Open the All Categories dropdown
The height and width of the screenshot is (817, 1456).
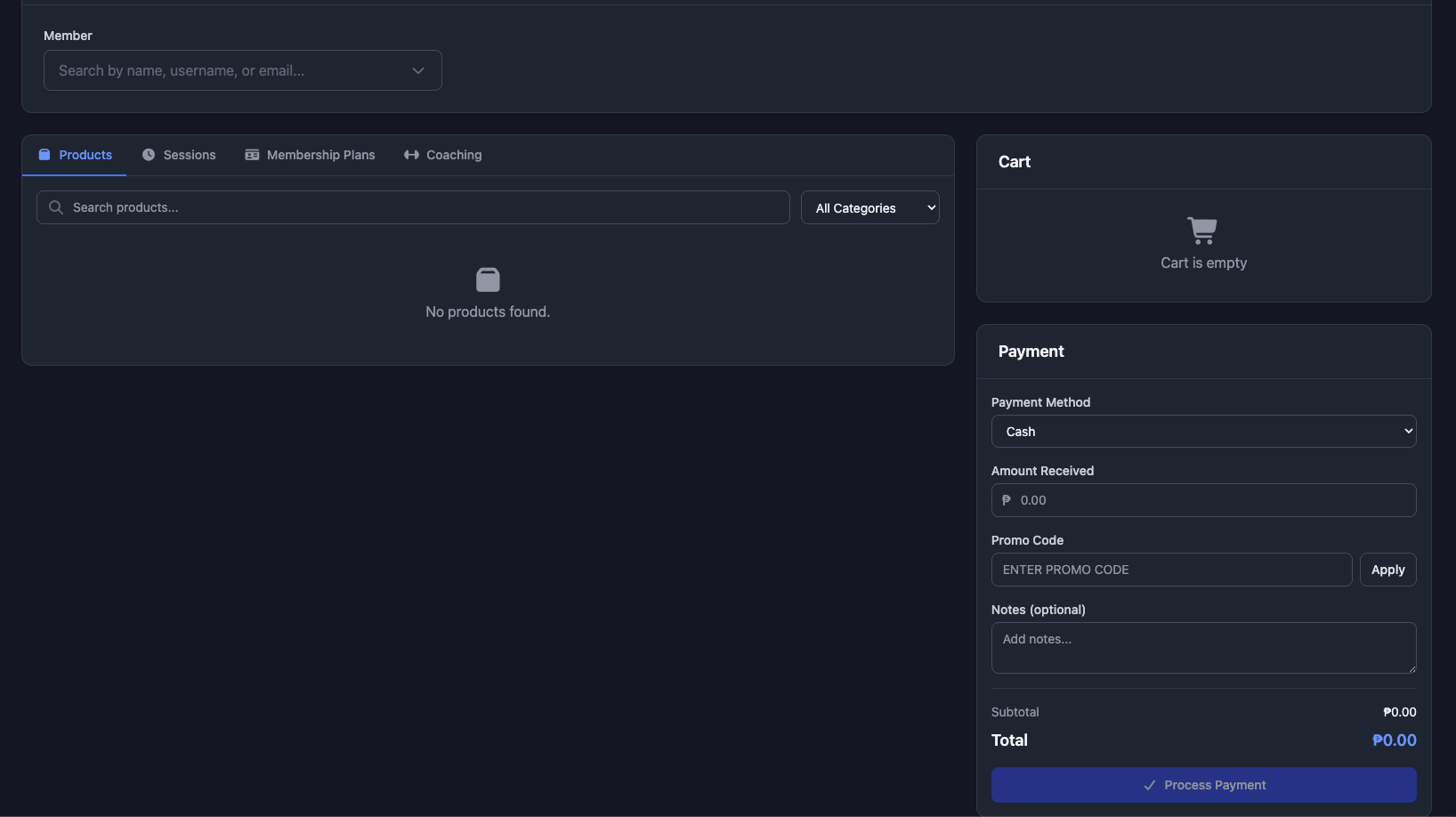pos(870,208)
